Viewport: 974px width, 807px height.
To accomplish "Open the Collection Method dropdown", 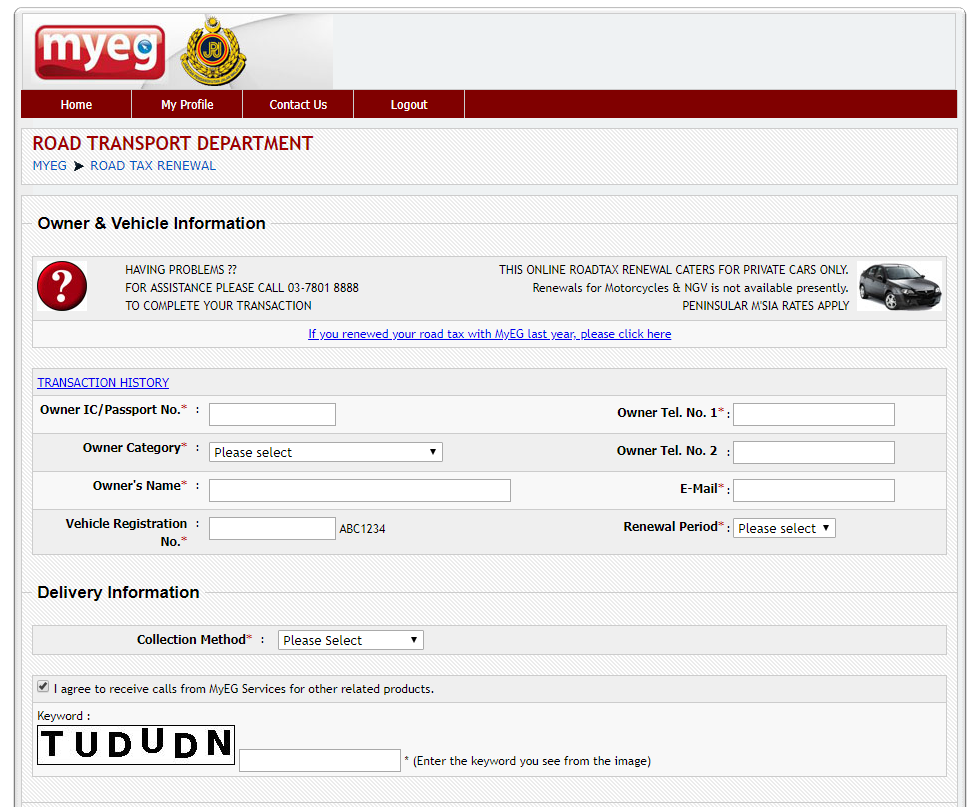I will click(350, 640).
